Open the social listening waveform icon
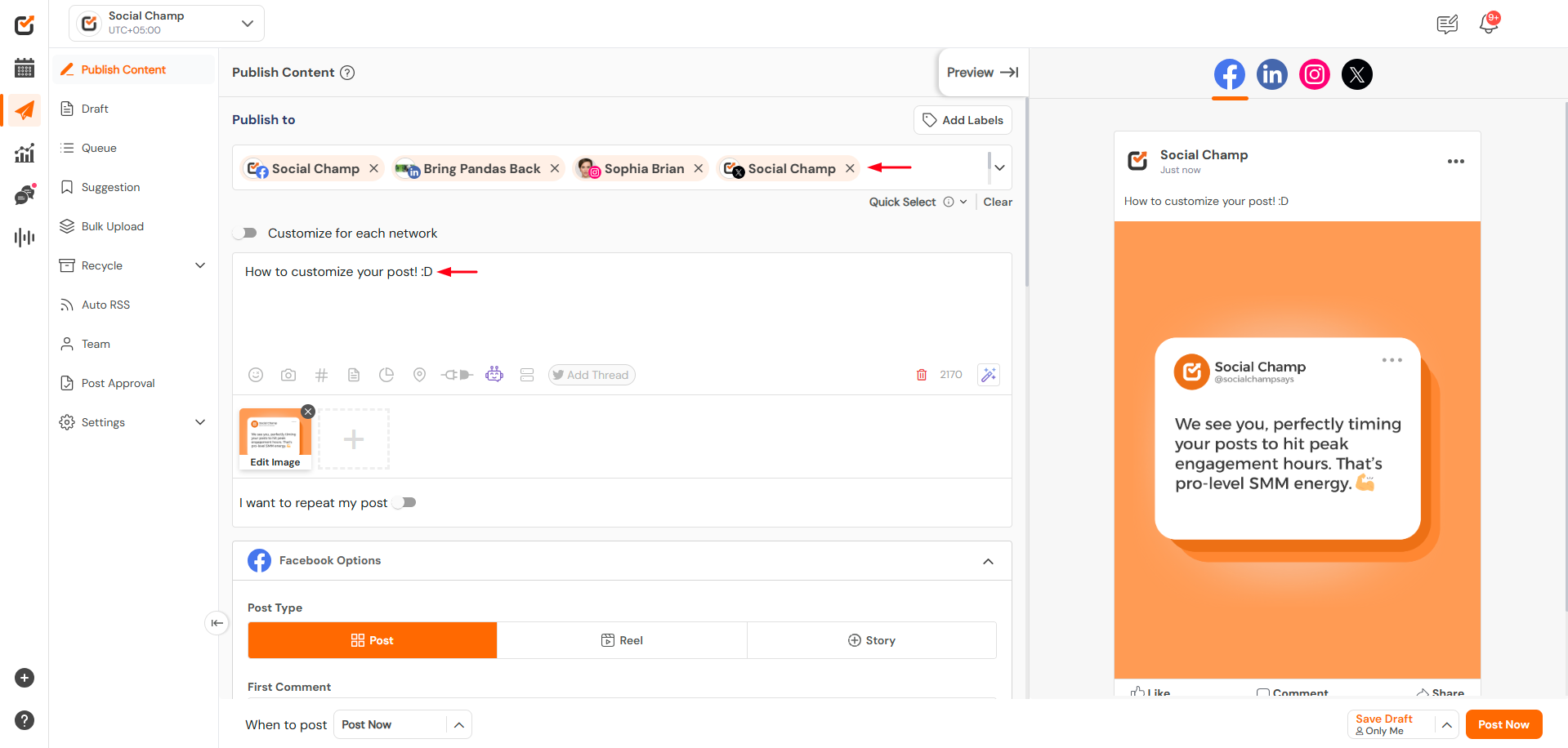Screen dimensions: 1568x748 click(x=25, y=238)
